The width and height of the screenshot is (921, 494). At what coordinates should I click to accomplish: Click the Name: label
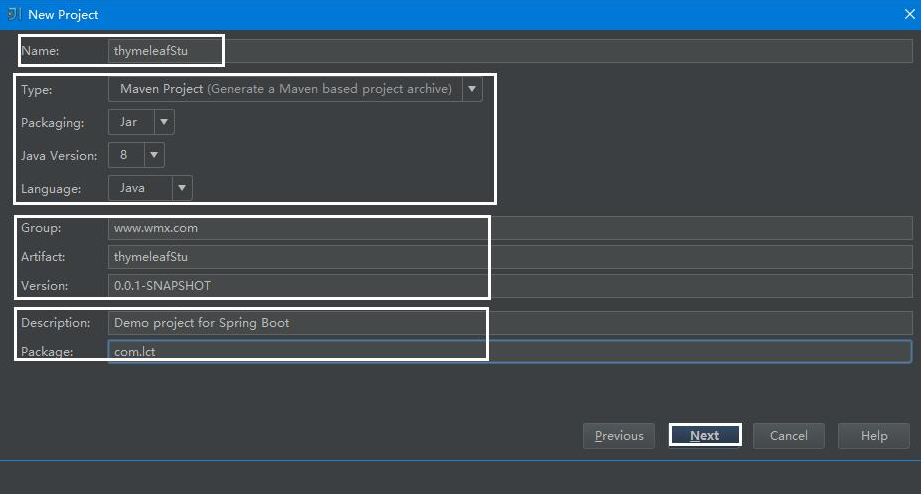(x=41, y=51)
